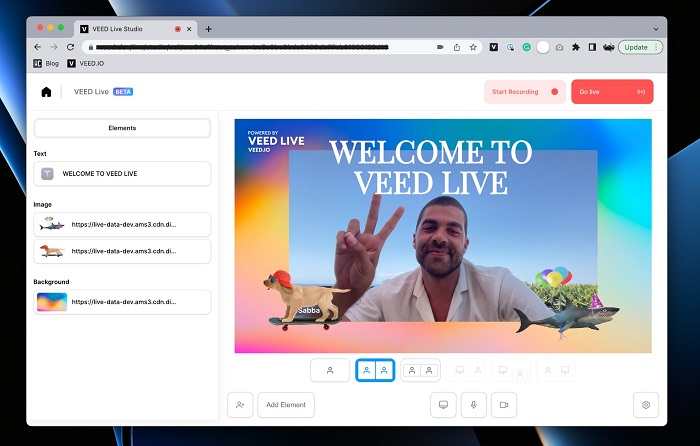700x446 pixels.
Task: Turn off the camera icon button
Action: coord(504,405)
